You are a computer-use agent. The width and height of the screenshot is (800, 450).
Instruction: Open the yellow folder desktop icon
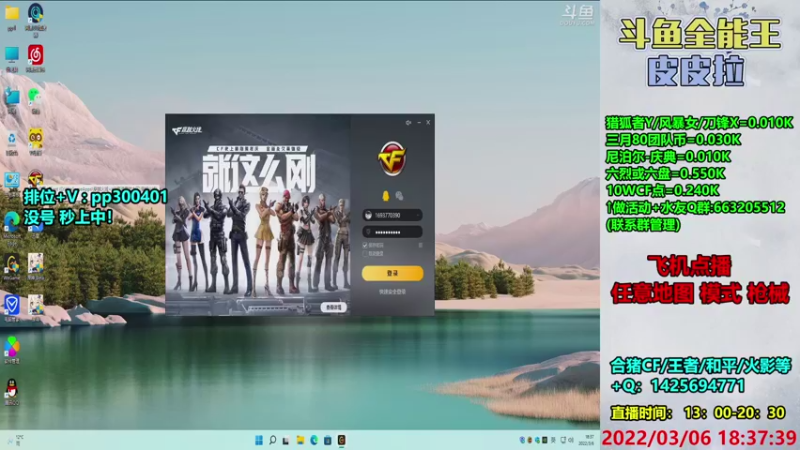click(12, 14)
